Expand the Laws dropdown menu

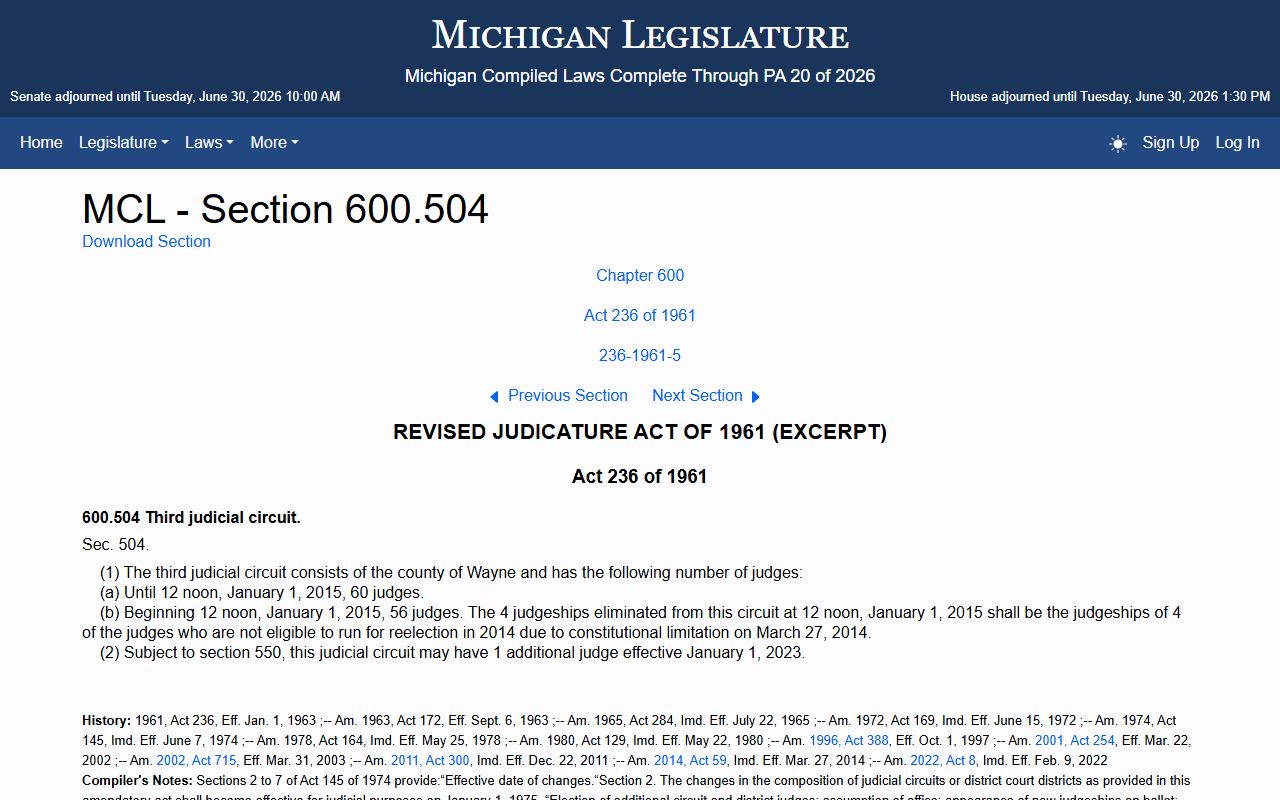(209, 142)
